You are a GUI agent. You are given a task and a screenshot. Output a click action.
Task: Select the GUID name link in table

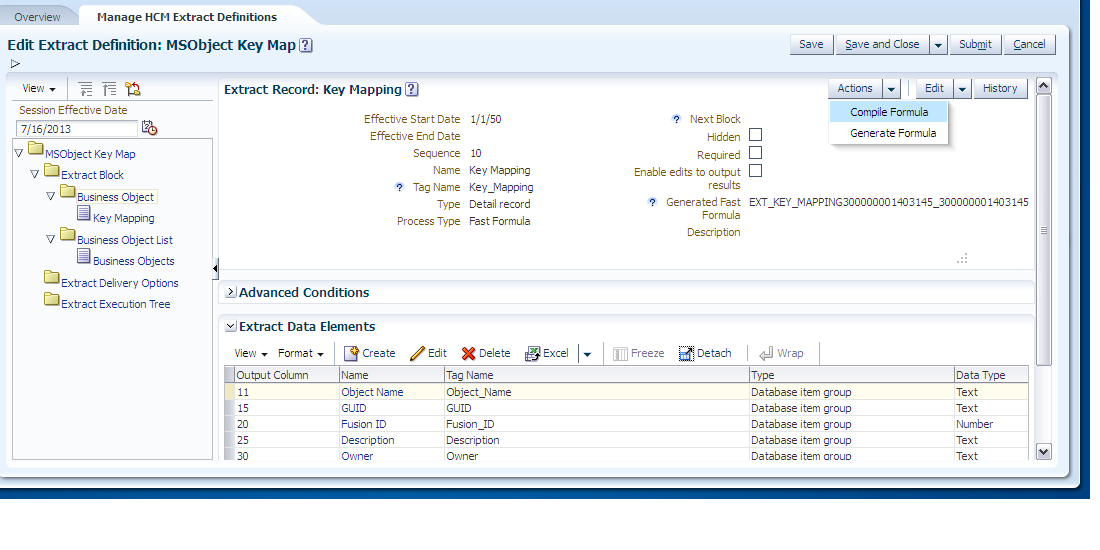[354, 408]
